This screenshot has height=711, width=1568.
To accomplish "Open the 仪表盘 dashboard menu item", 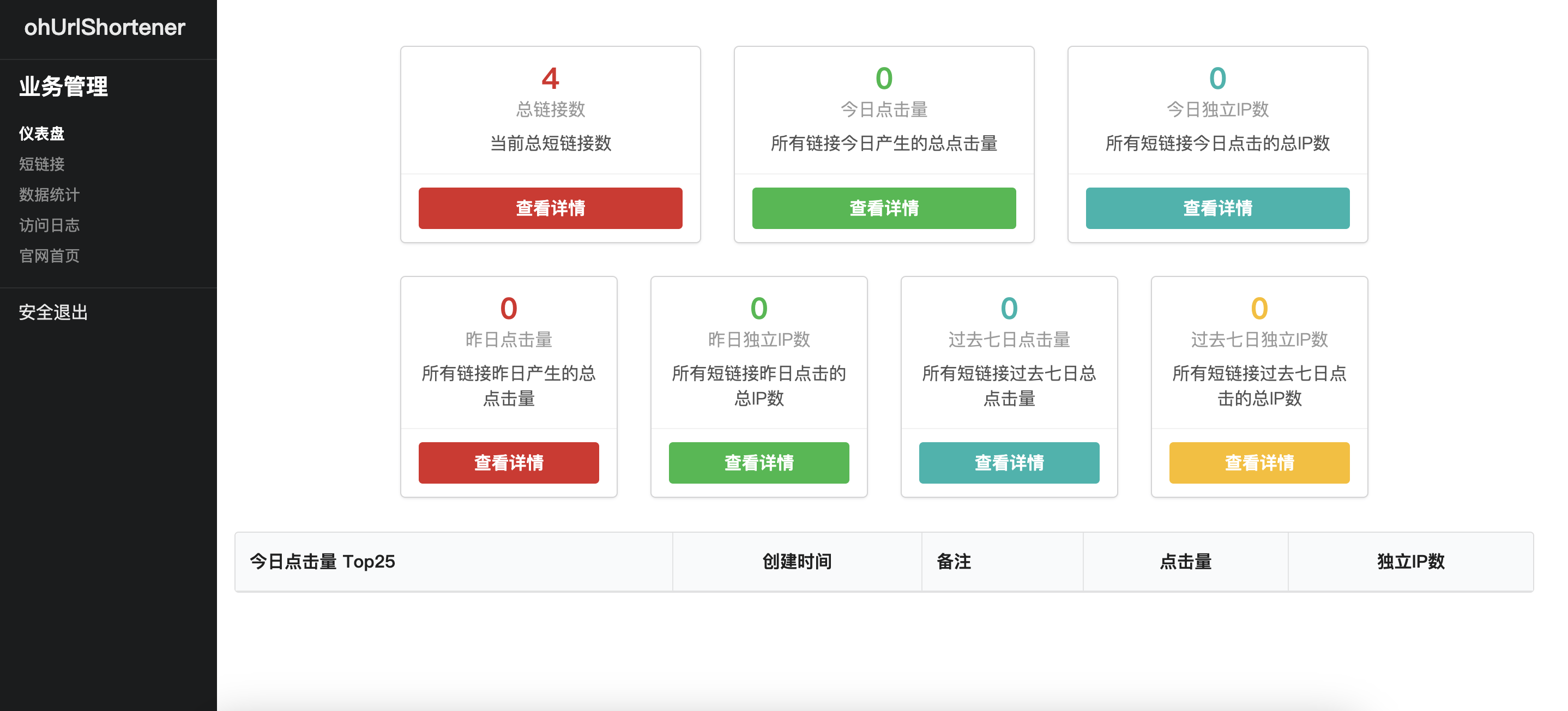I will click(x=41, y=133).
